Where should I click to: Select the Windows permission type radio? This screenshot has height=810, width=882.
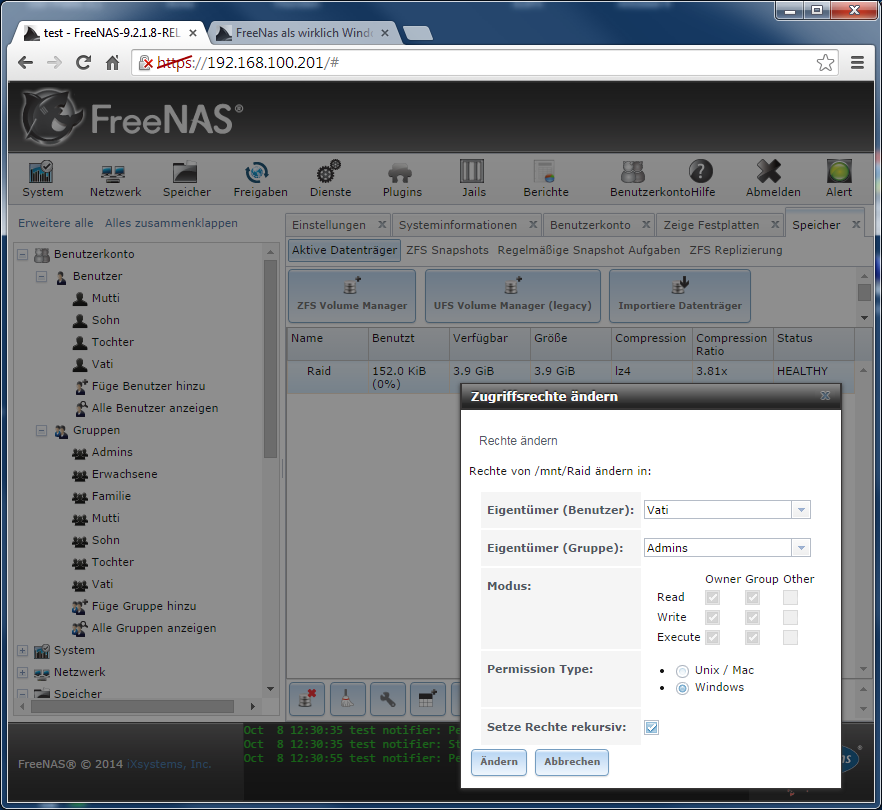coord(682,688)
